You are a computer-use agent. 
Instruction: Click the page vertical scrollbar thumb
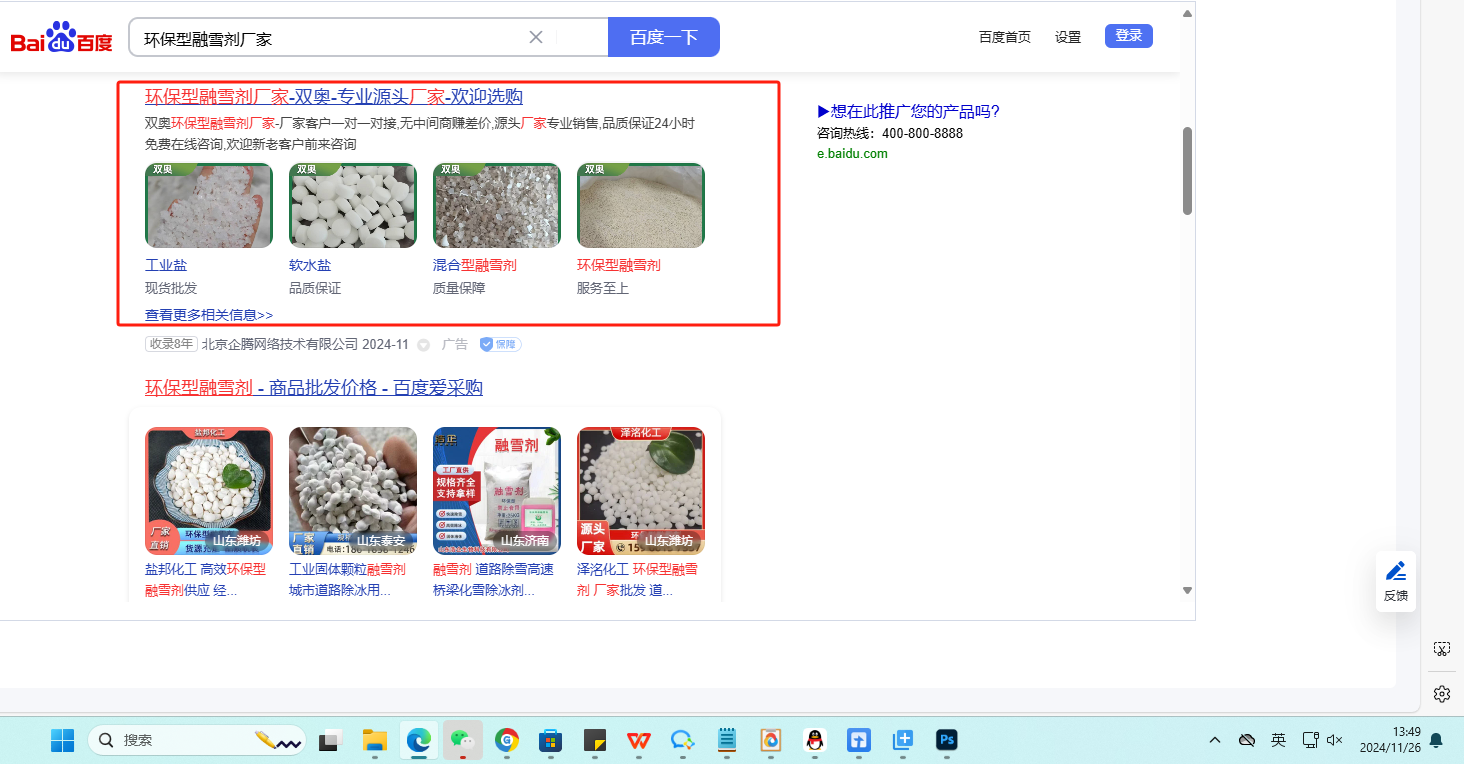point(1187,170)
